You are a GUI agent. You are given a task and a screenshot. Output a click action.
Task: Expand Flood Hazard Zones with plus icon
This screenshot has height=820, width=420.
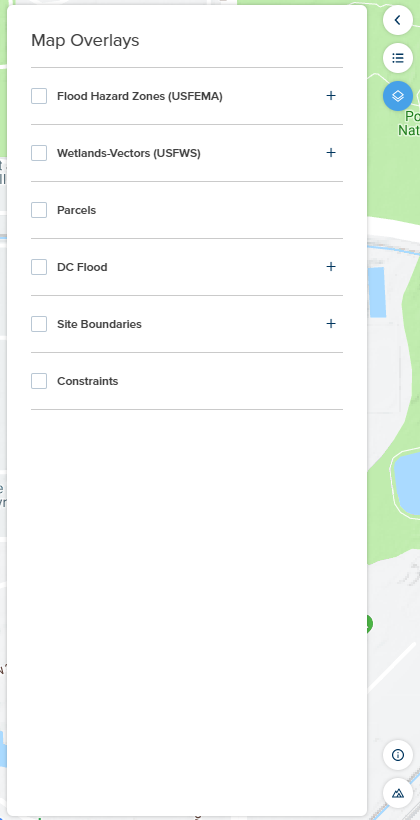[331, 96]
